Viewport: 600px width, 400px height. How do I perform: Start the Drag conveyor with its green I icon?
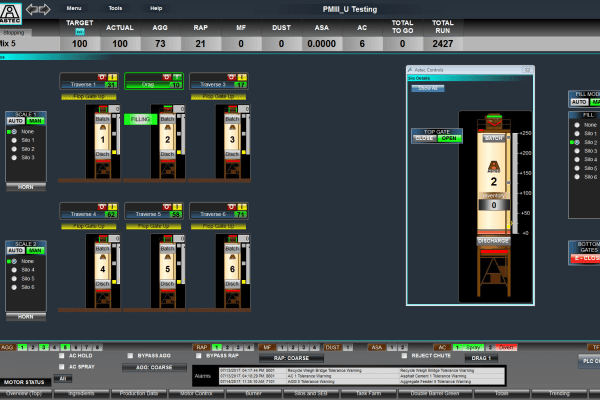point(177,77)
